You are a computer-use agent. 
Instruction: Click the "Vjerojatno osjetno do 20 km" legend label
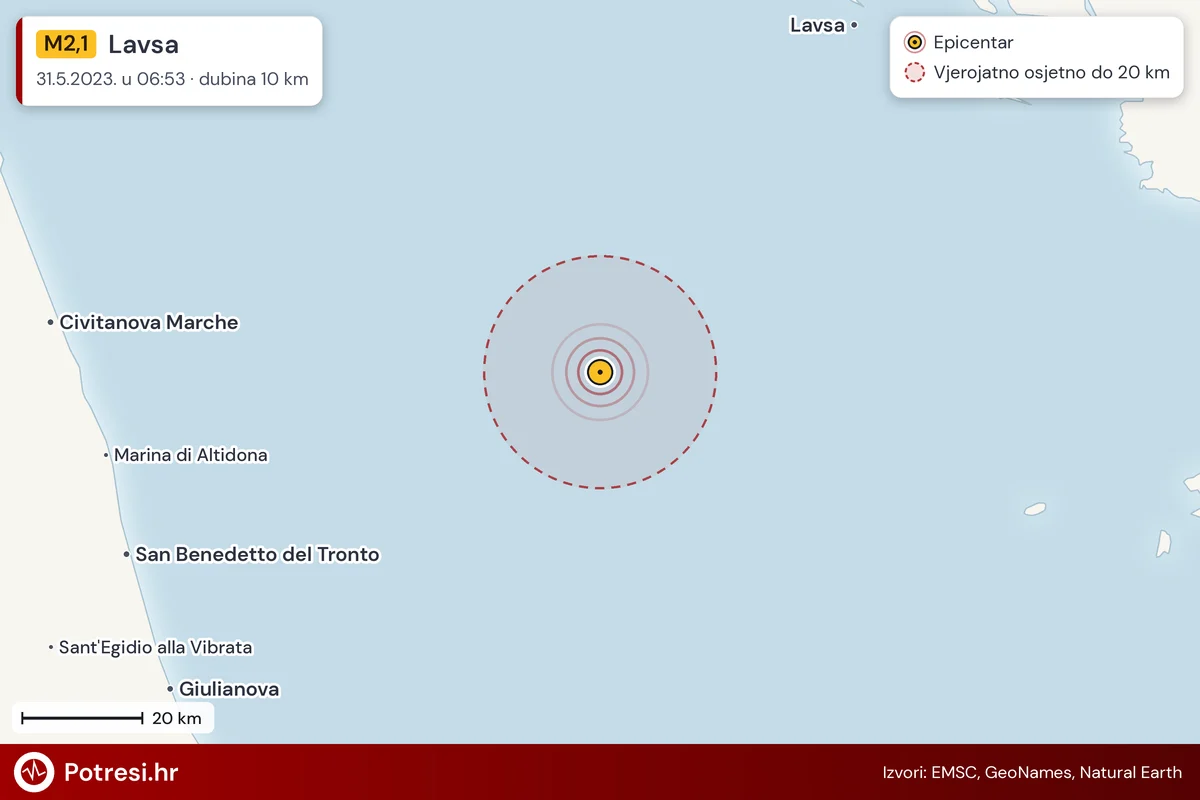(1051, 73)
